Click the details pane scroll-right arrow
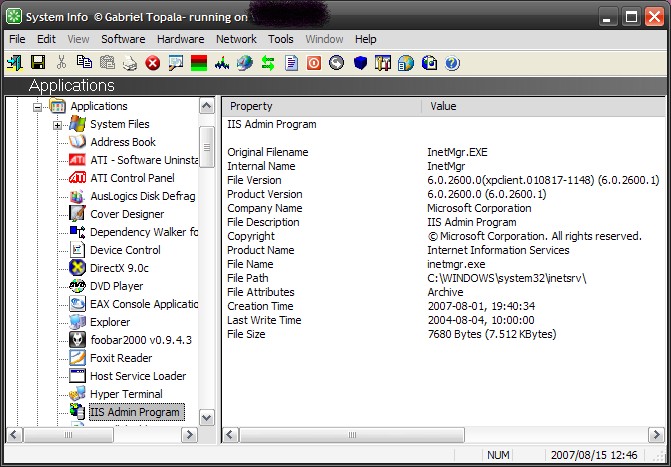Screen dimensions: 671x467 click(656, 435)
